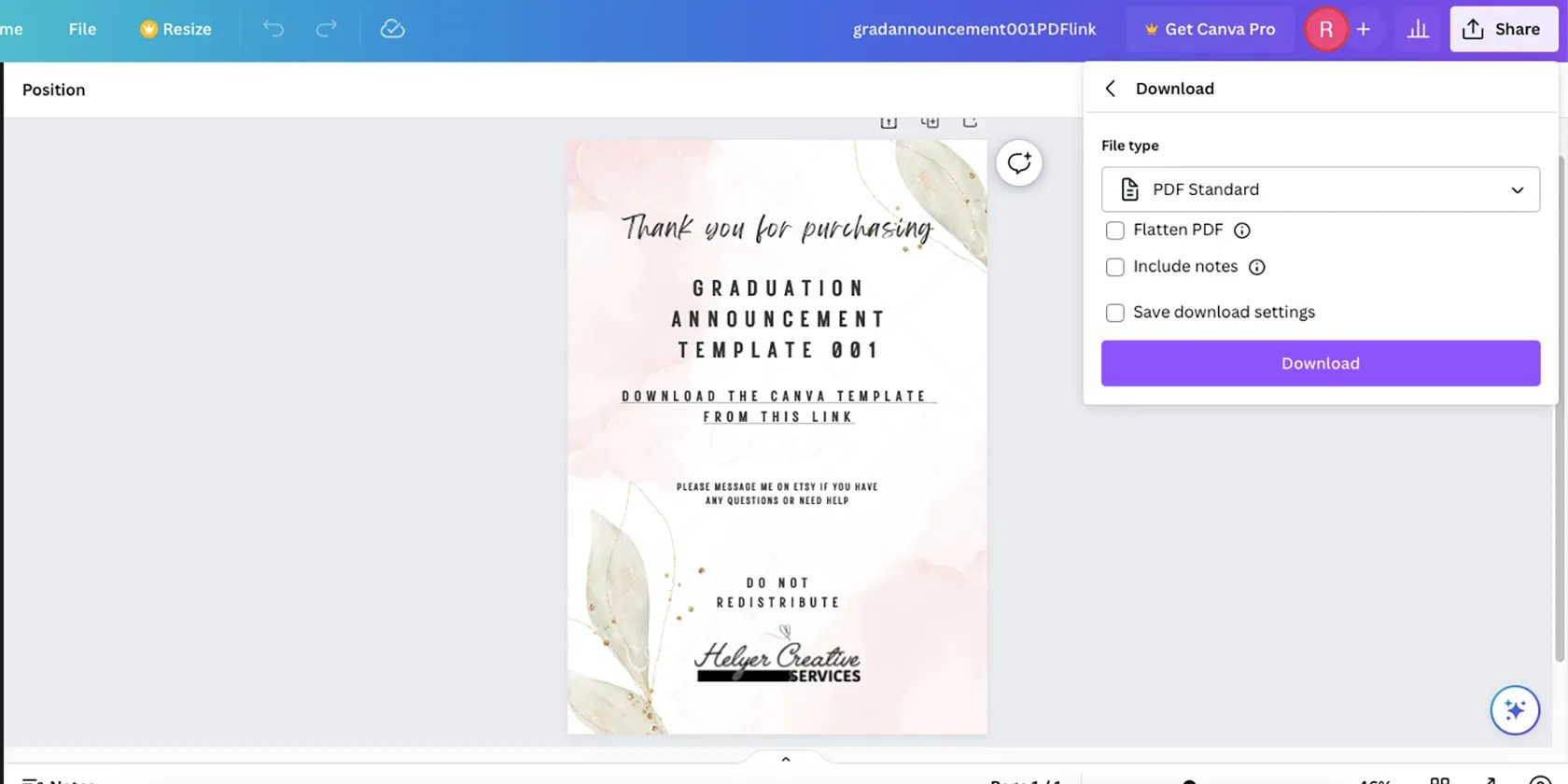This screenshot has width=1568, height=784.
Task: Check Save download settings
Action: click(x=1115, y=313)
